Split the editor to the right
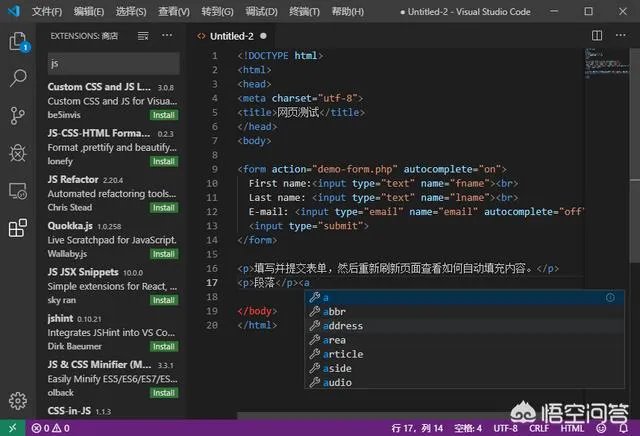Image resolution: width=640 pixels, height=436 pixels. (597, 36)
